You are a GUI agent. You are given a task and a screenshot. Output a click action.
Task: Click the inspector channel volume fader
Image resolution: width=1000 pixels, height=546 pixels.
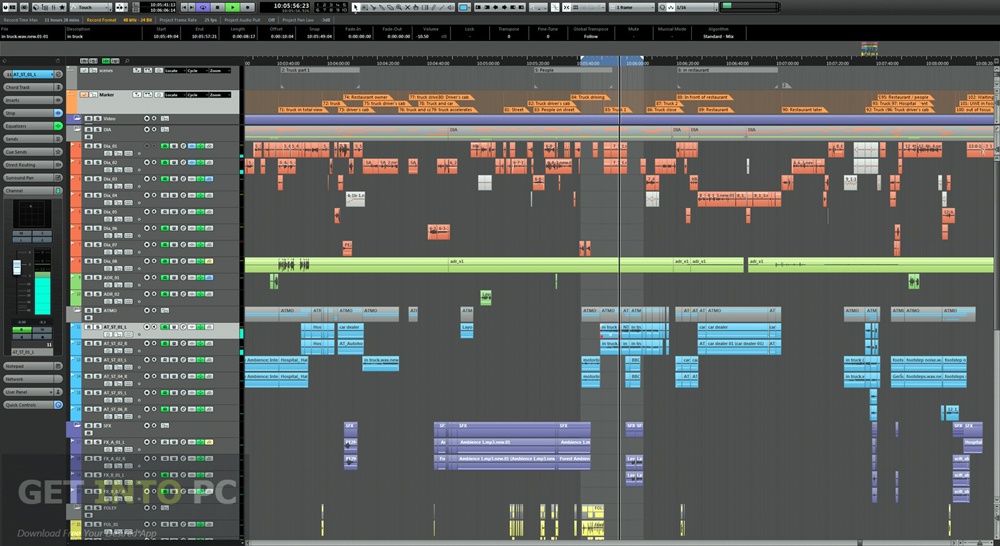click(x=17, y=267)
